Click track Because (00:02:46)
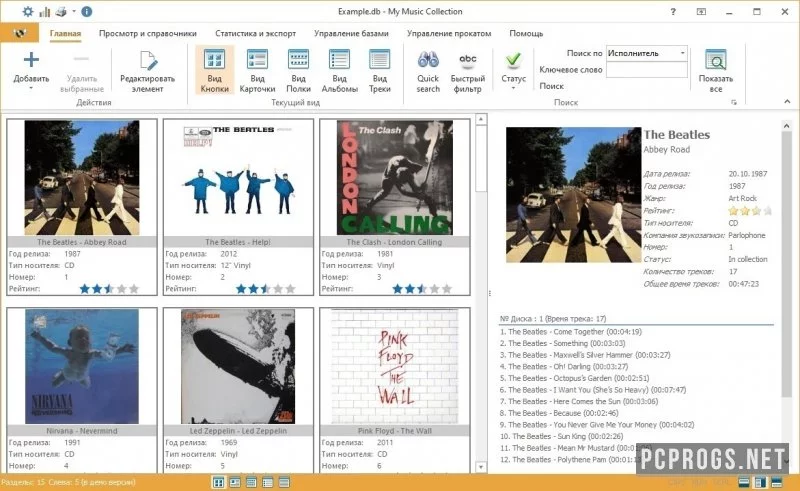 (x=559, y=413)
